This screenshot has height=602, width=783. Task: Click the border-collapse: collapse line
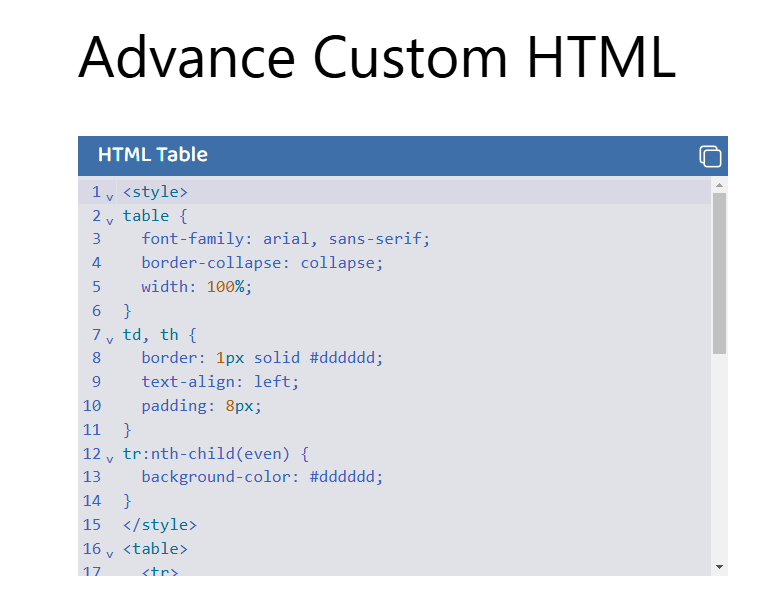262,263
